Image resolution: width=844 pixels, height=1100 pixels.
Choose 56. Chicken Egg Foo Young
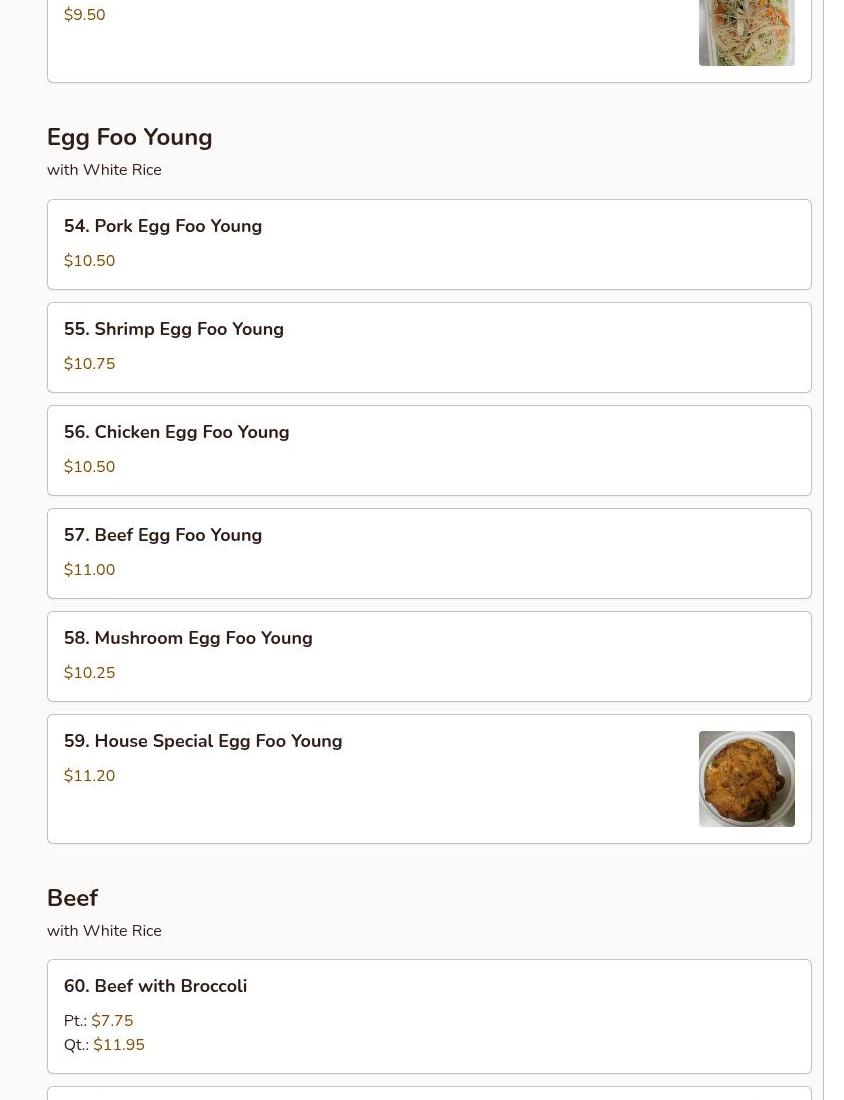pyautogui.click(x=177, y=433)
